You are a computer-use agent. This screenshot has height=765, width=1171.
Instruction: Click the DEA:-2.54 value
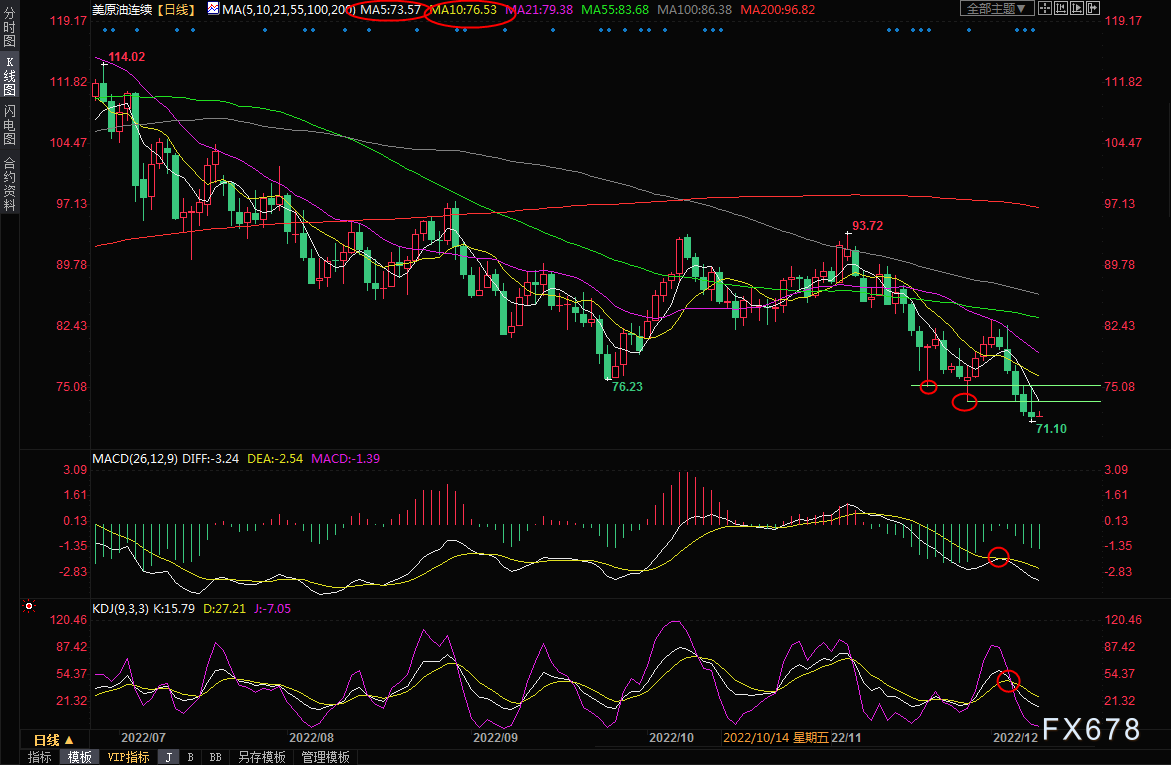(x=275, y=459)
